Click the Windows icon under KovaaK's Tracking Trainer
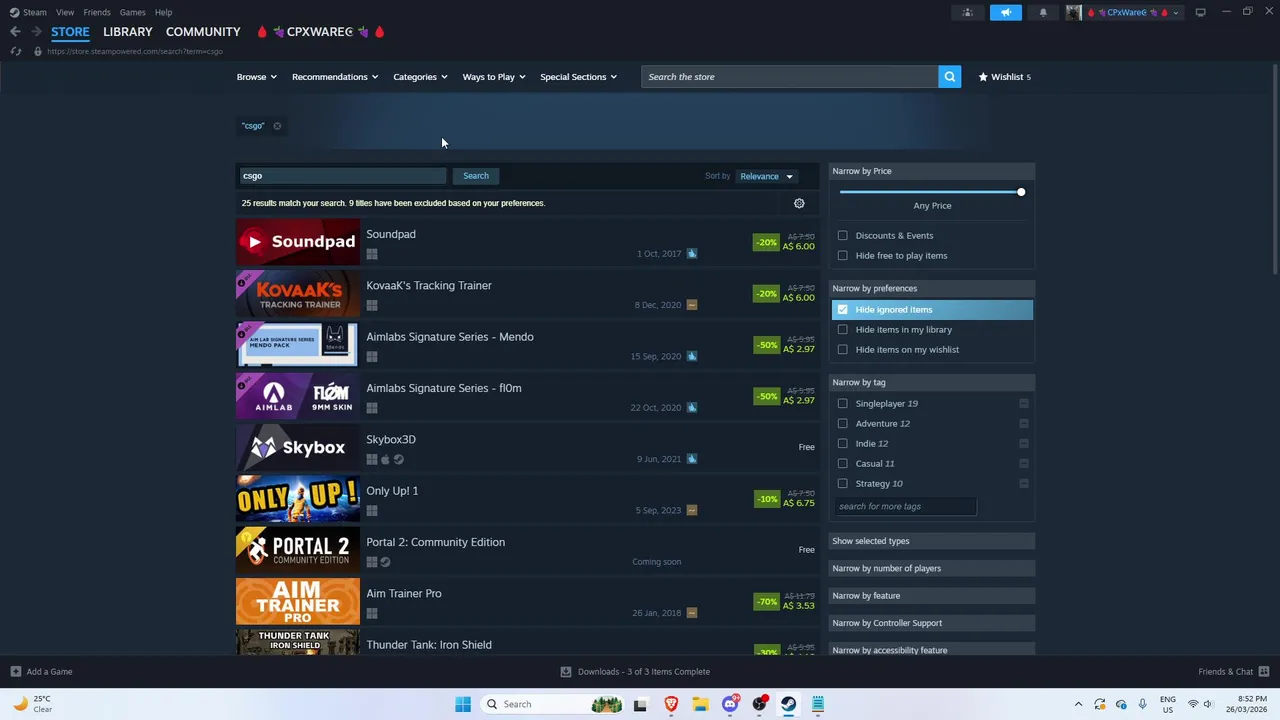1280x720 pixels. tap(372, 306)
